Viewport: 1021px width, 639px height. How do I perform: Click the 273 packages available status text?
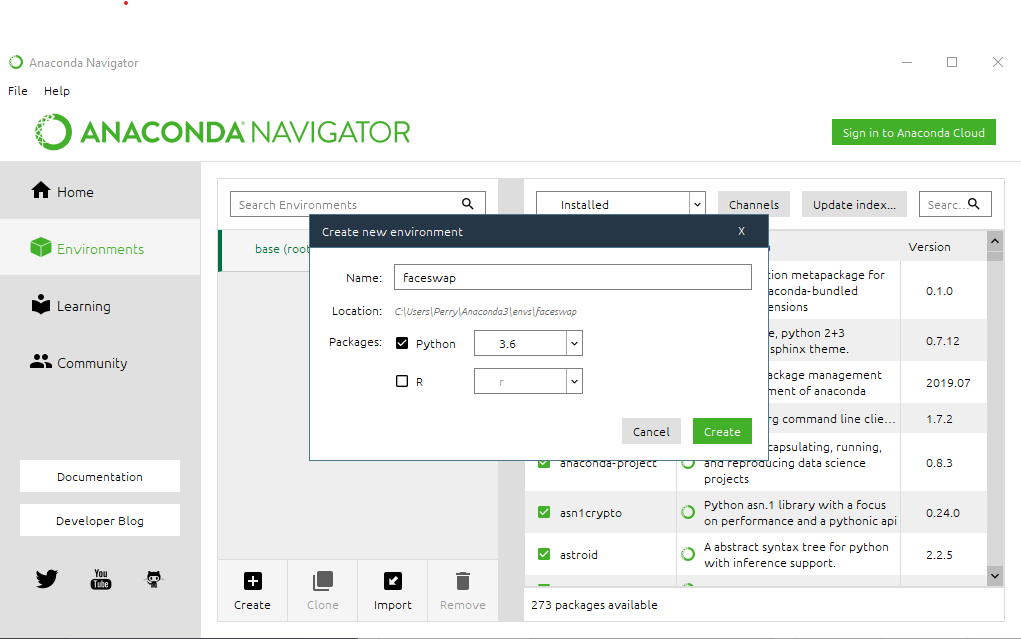pos(594,604)
